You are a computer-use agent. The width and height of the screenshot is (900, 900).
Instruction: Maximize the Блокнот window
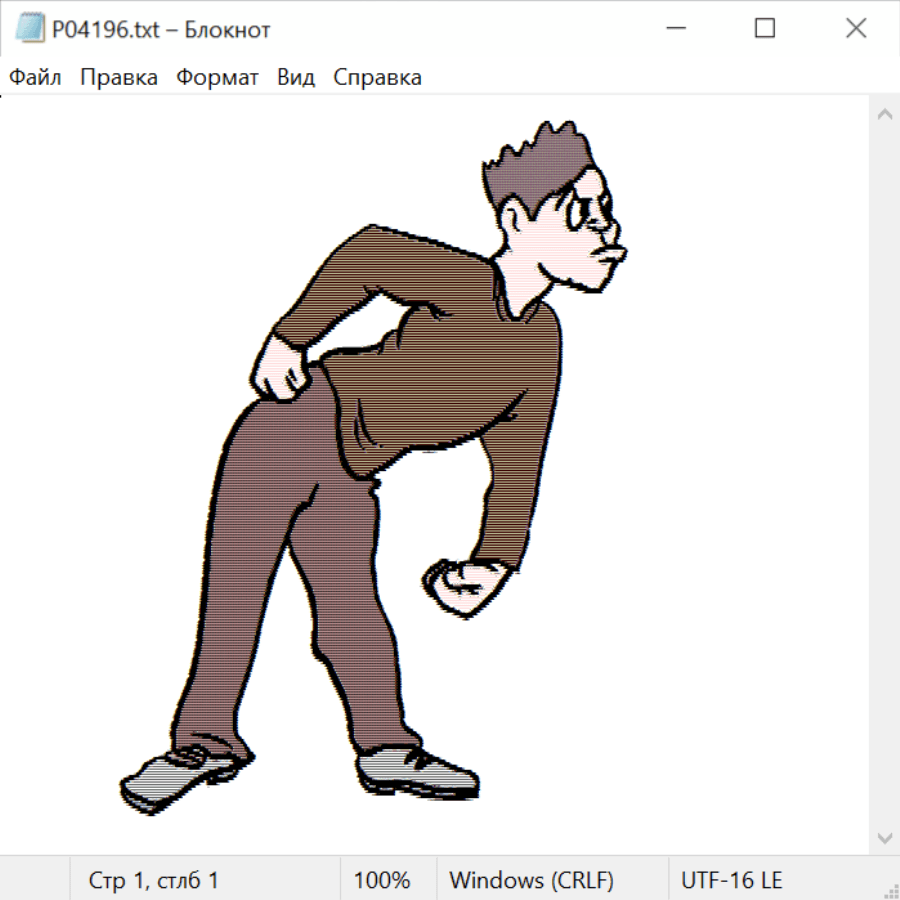[x=764, y=29]
